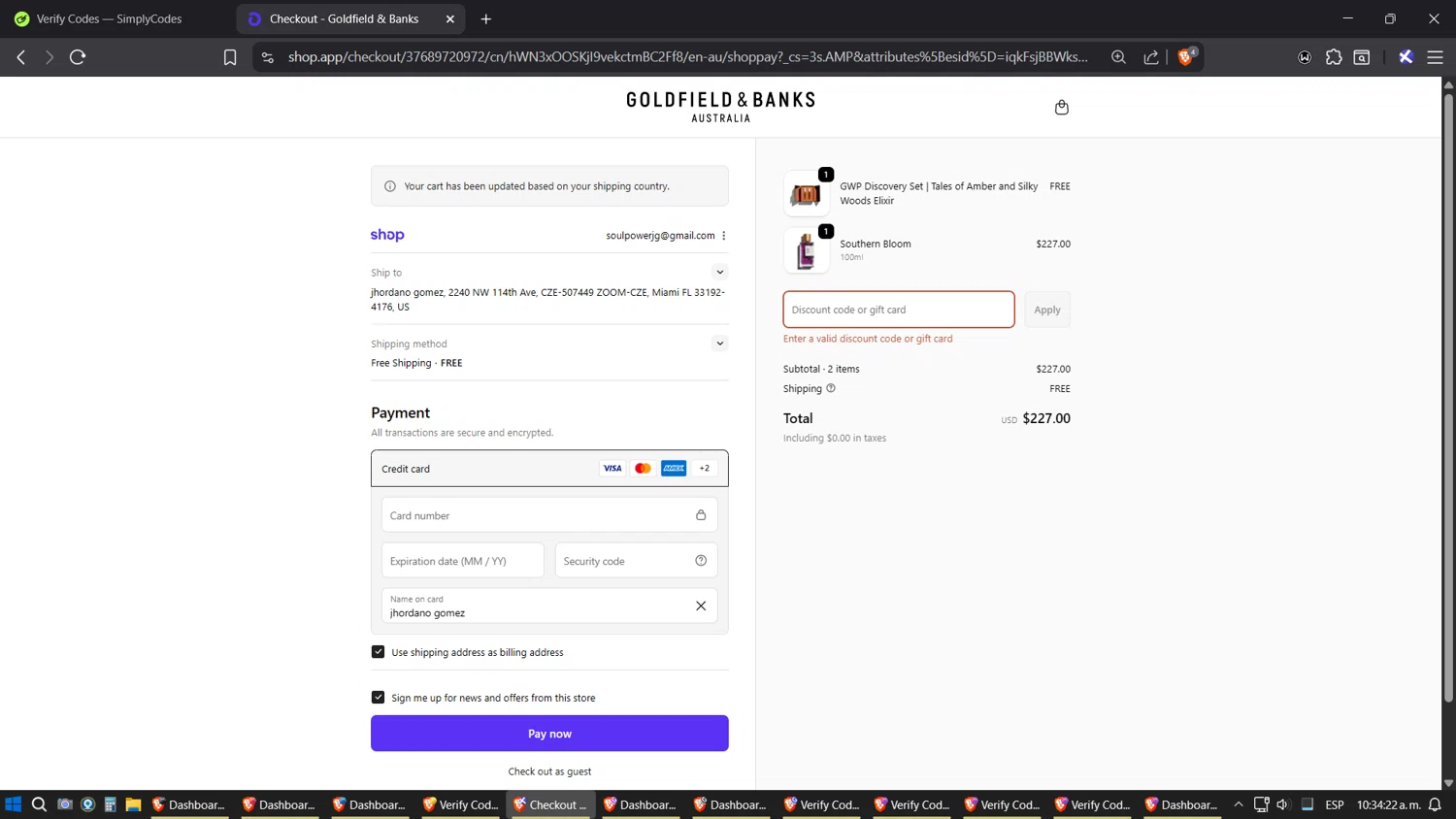Screen dimensions: 1456x819
Task: Expand the Shipping method section
Action: (720, 344)
